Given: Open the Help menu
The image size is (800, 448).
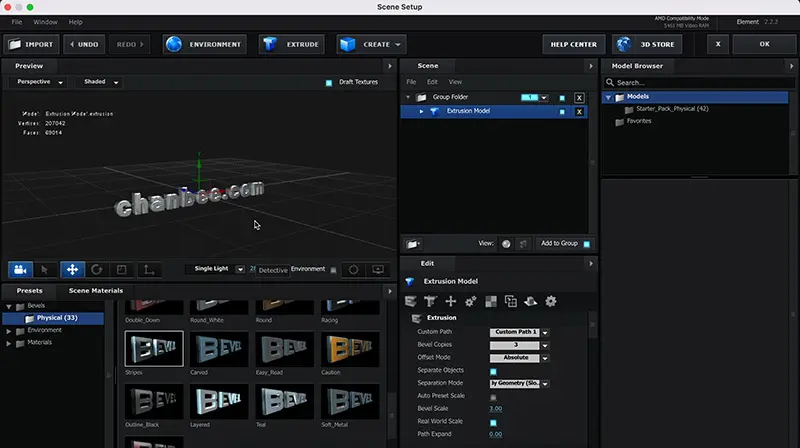Looking at the screenshot, I should point(76,22).
